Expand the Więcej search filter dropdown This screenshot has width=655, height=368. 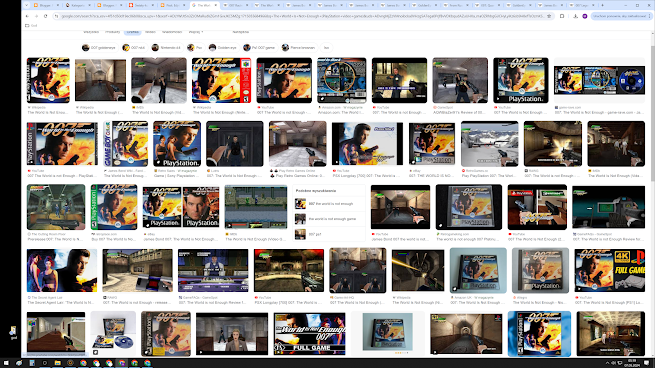(195, 32)
